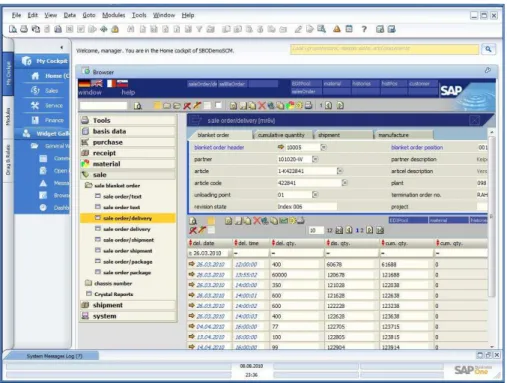507x383 pixels.
Task: Select the German flag language icon
Action: (x=84, y=83)
